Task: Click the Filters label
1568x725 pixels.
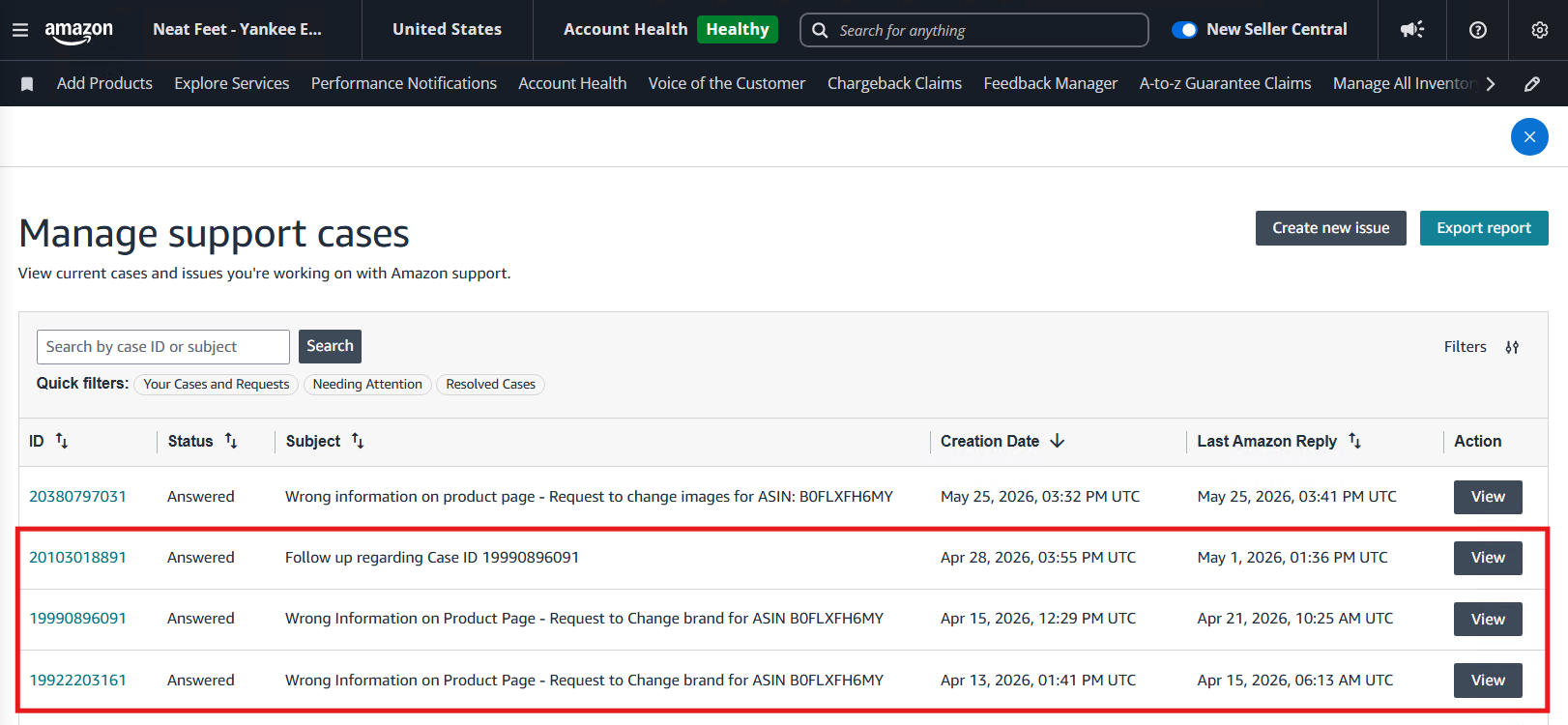Action: [x=1466, y=347]
